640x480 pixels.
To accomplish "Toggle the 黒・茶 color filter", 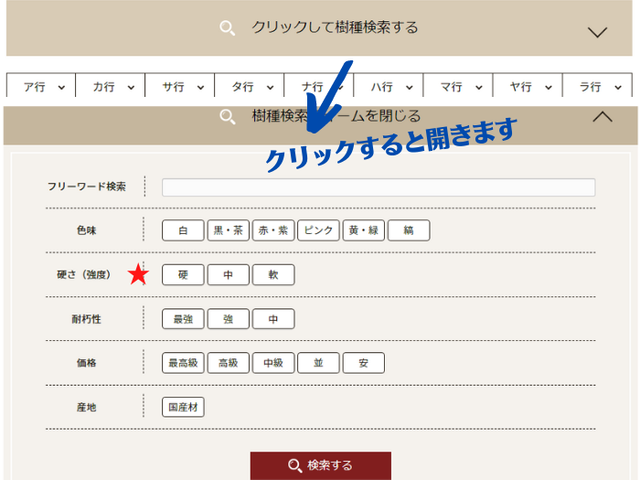I will click(228, 230).
